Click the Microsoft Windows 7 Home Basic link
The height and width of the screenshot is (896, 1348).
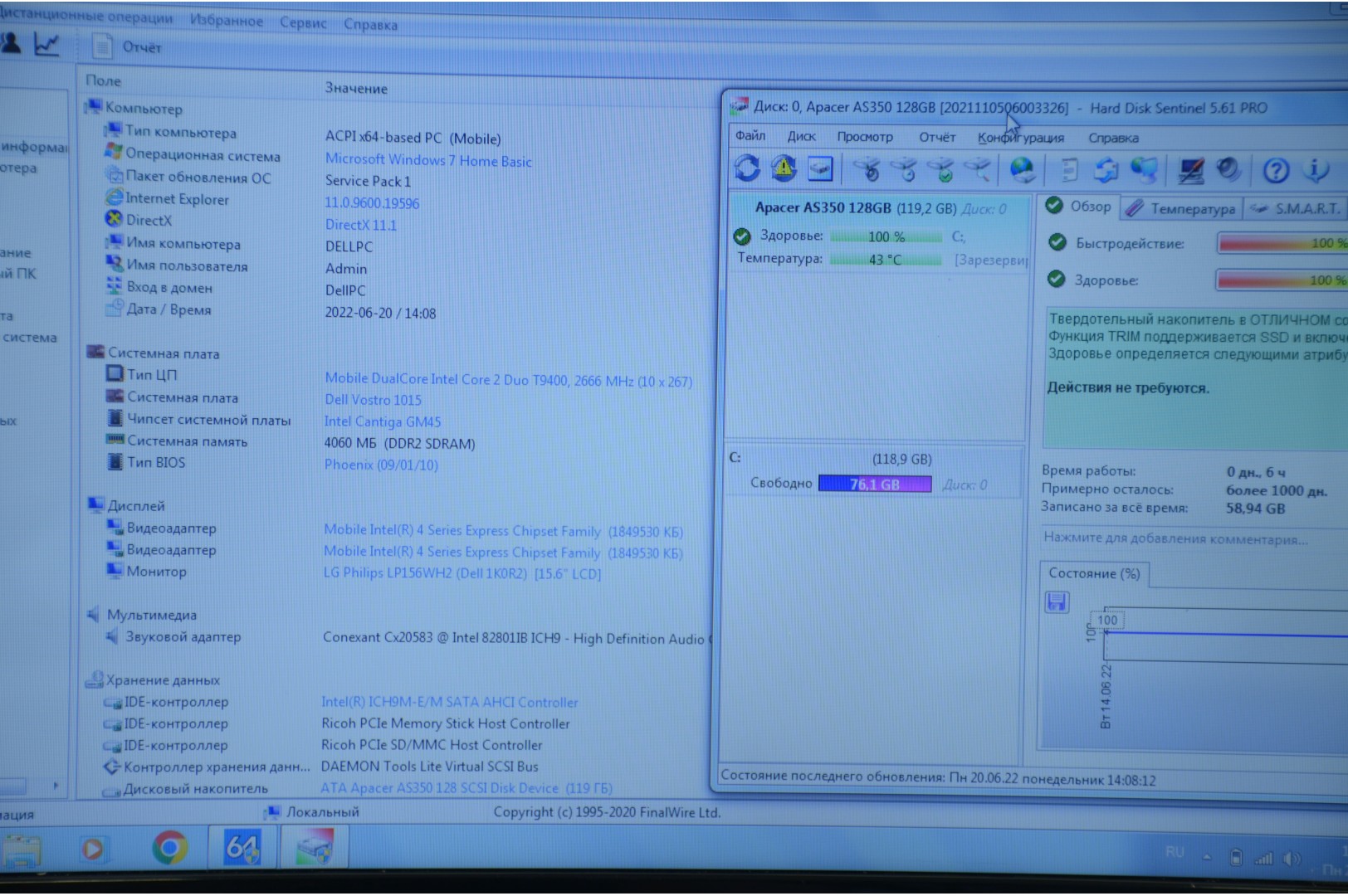pyautogui.click(x=428, y=160)
